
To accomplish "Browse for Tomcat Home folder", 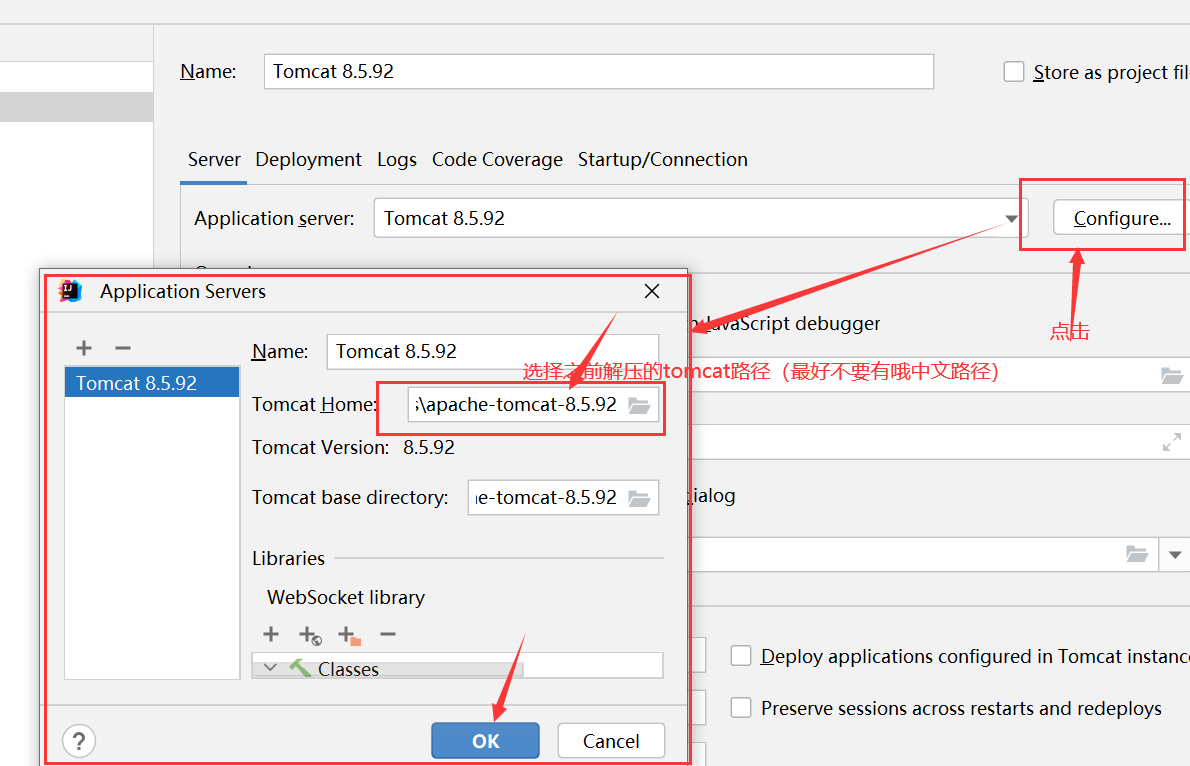I will pos(639,405).
